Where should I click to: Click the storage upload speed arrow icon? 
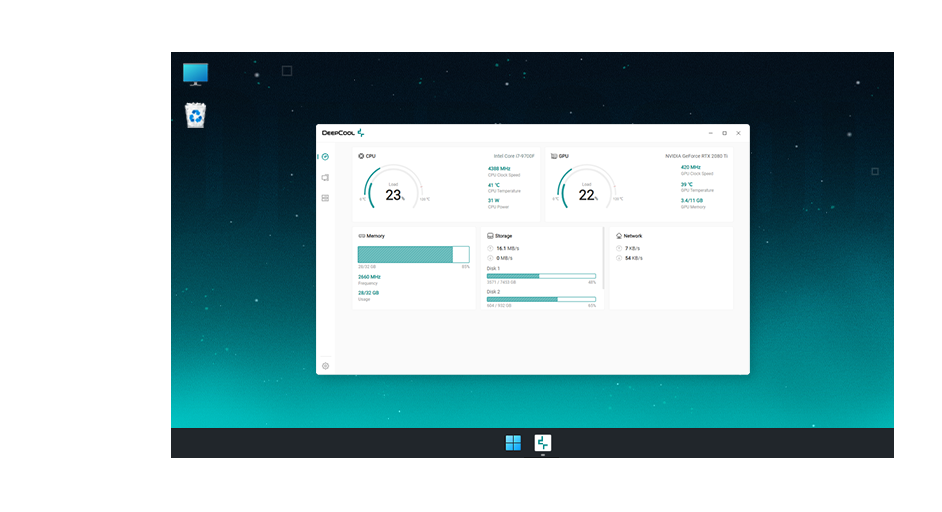tap(490, 248)
